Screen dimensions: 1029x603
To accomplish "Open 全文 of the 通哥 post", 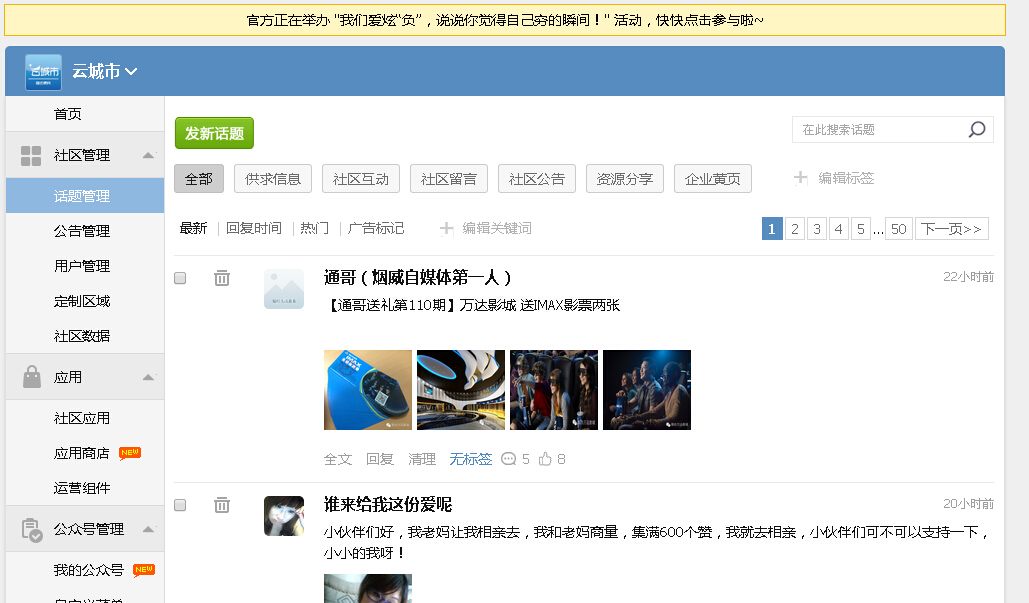I will (338, 459).
